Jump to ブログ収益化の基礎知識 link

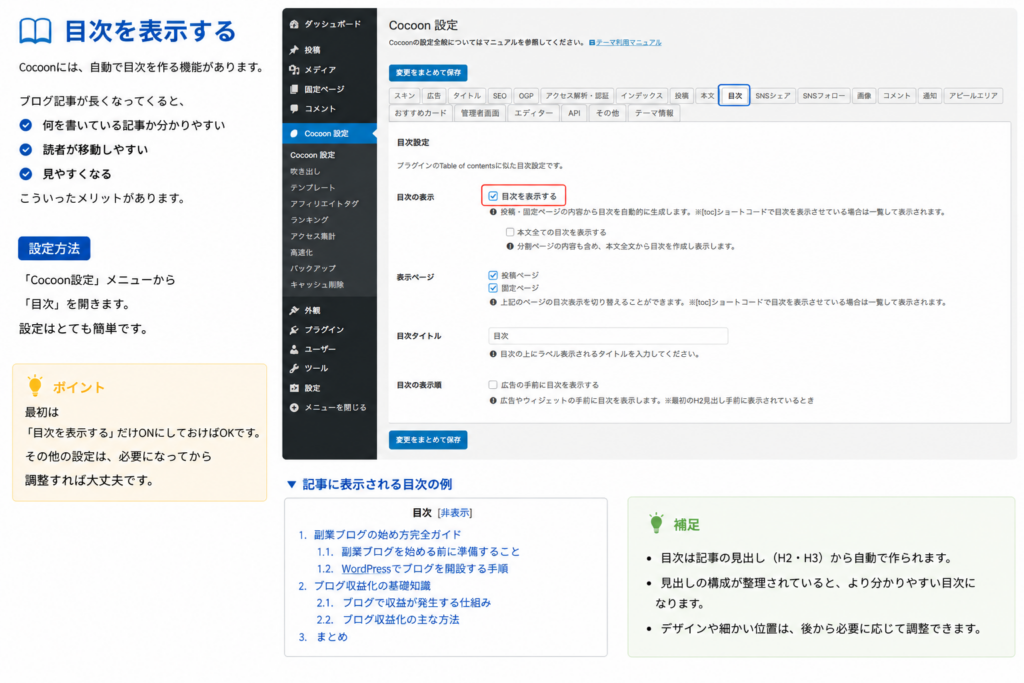(372, 585)
